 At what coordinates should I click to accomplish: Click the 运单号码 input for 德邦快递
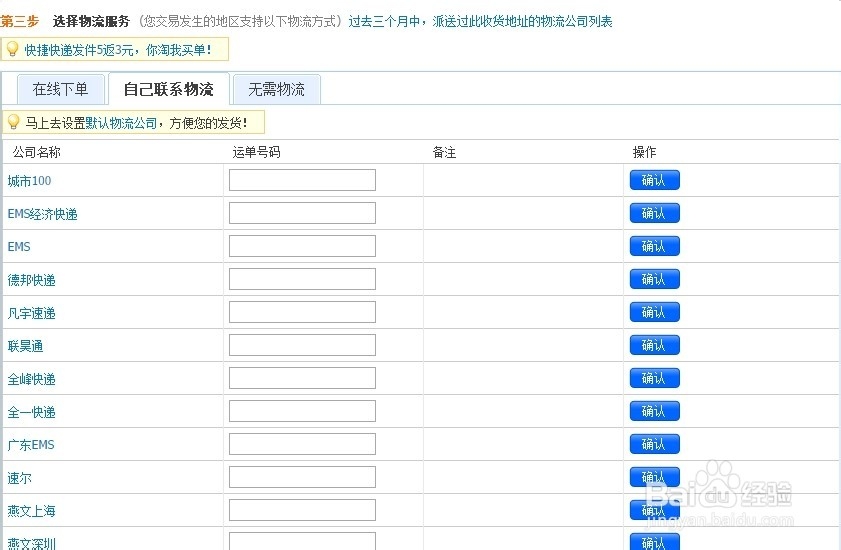pyautogui.click(x=302, y=279)
